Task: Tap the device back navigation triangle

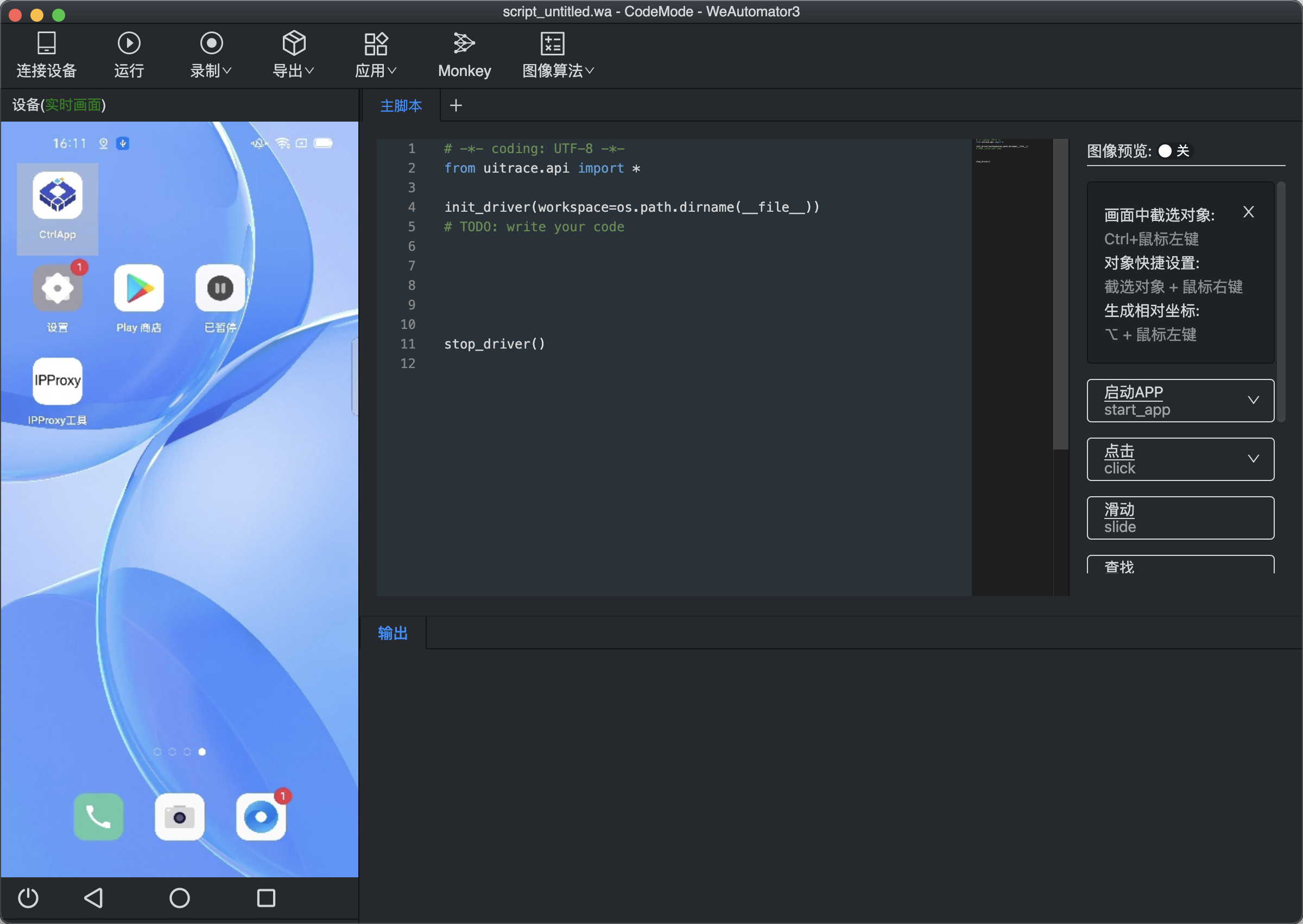Action: [93, 898]
